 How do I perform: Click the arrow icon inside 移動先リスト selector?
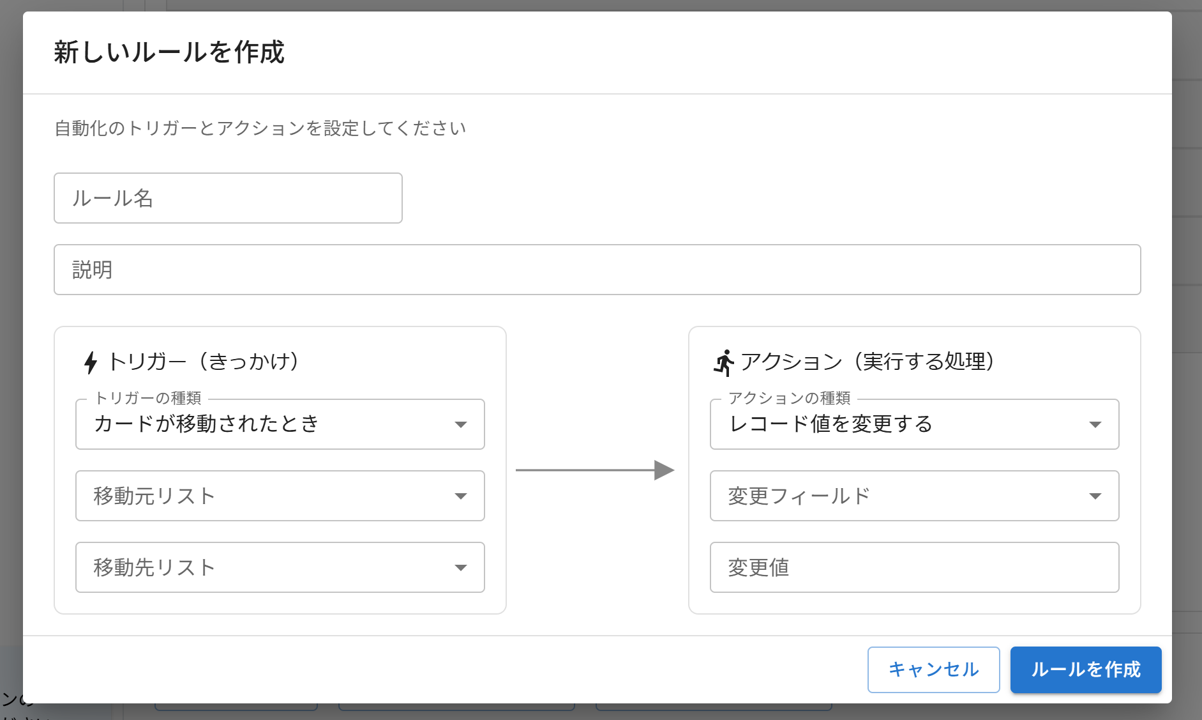461,567
